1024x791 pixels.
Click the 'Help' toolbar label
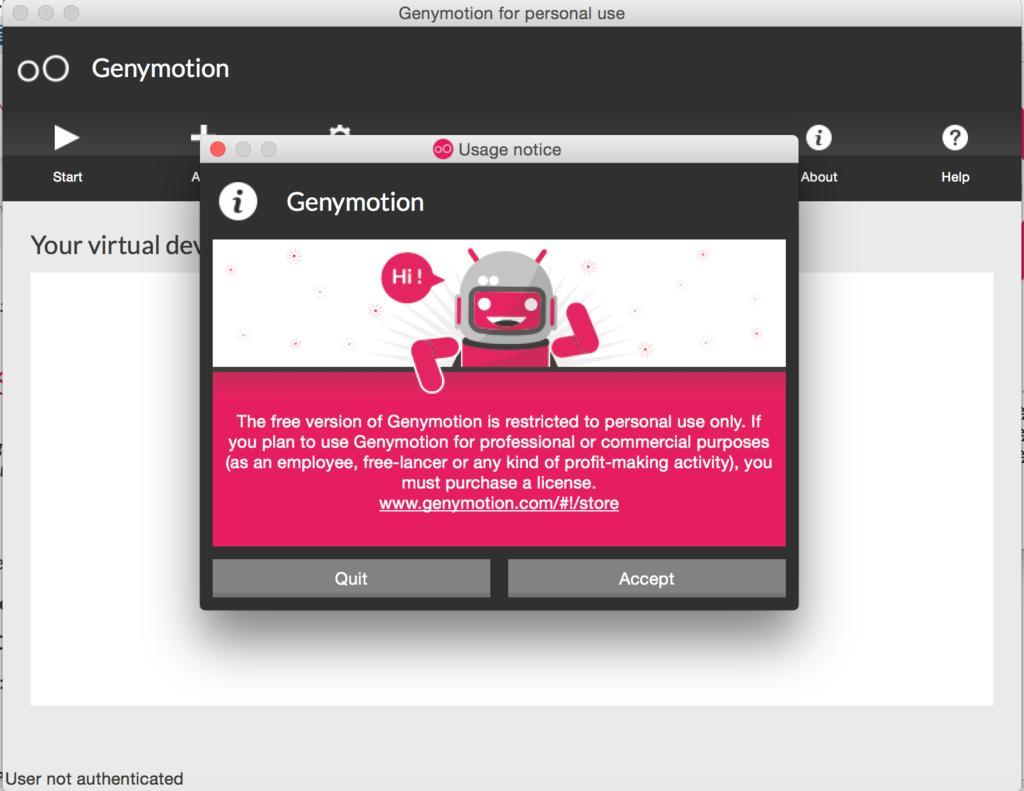955,177
